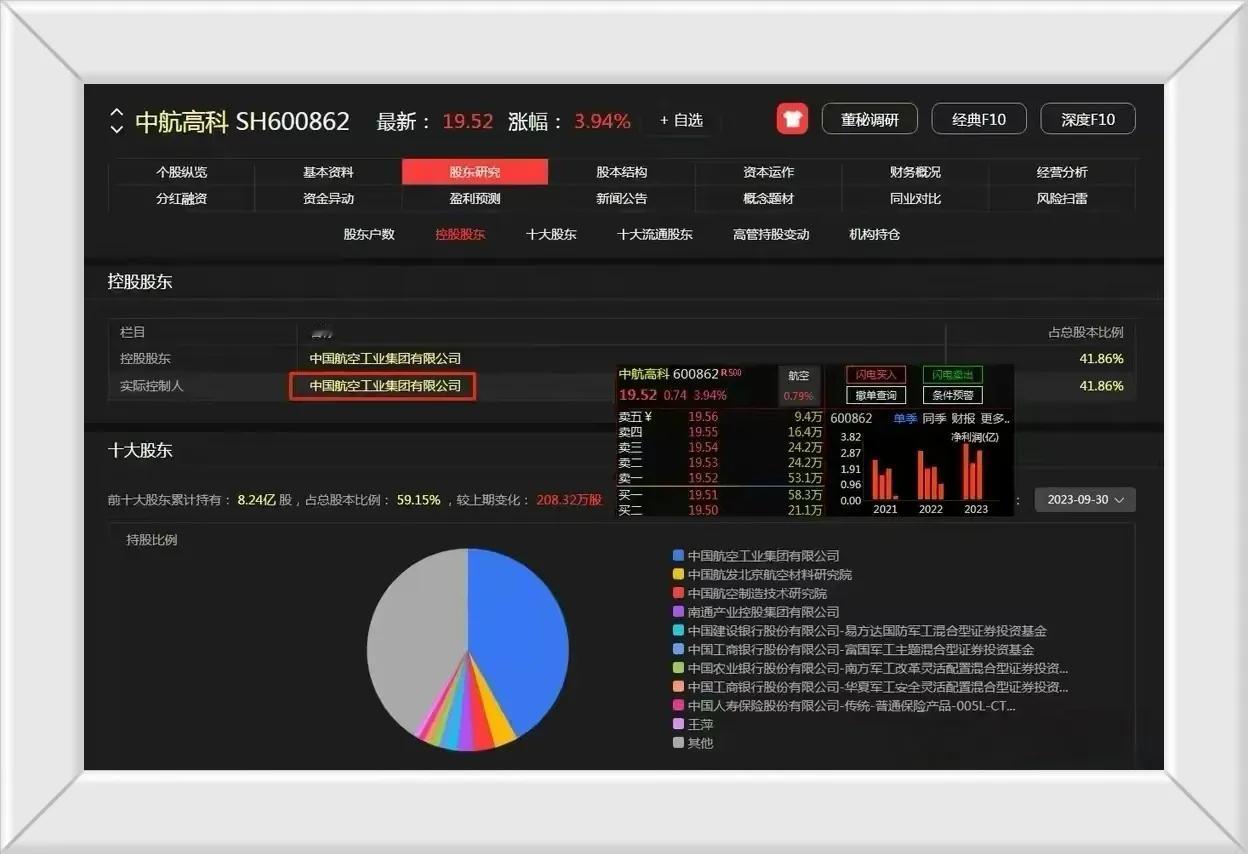Click the 条件预警 button
1248x854 pixels.
[952, 395]
